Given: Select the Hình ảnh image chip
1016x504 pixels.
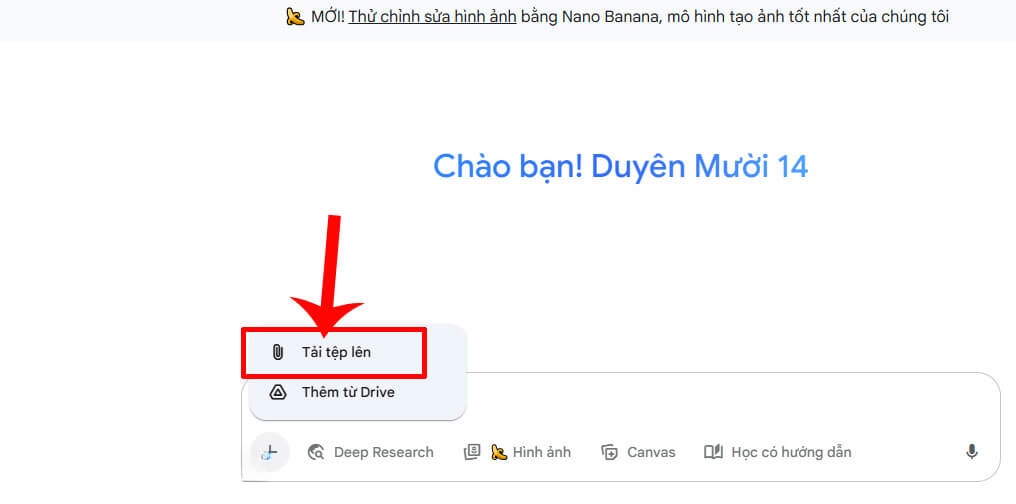Looking at the screenshot, I should [518, 452].
